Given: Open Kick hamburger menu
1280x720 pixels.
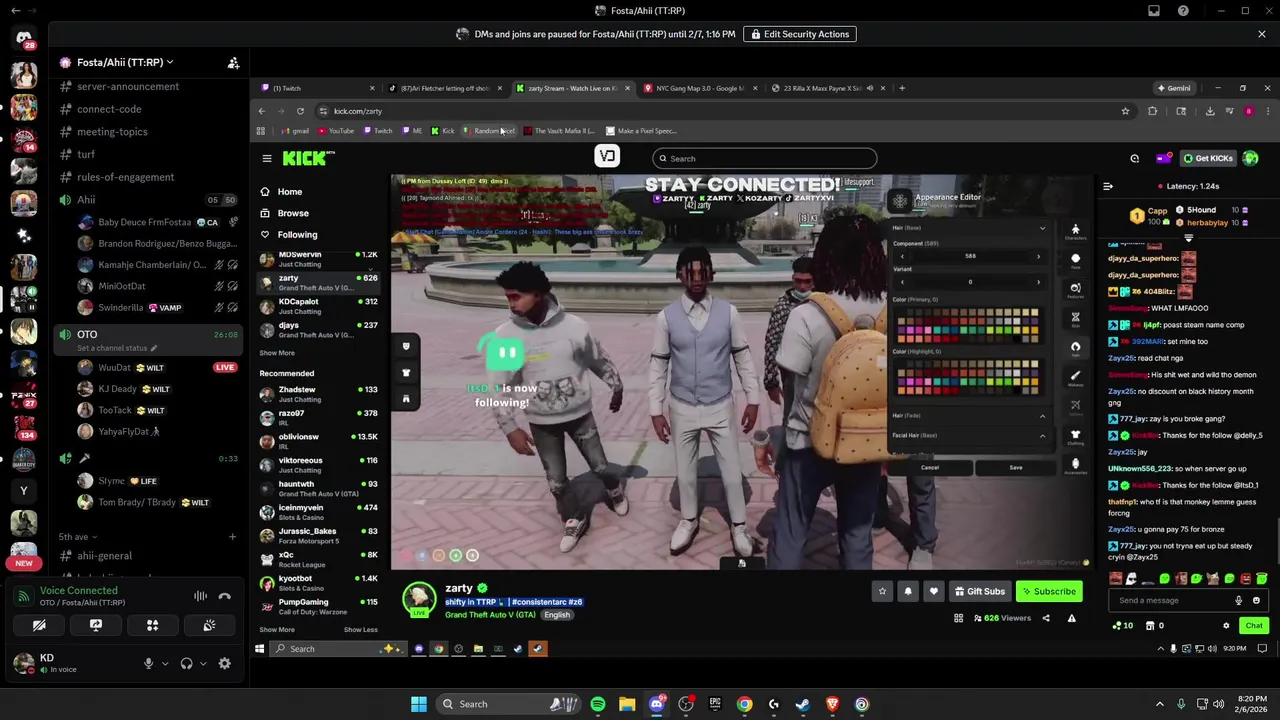Looking at the screenshot, I should 267,158.
